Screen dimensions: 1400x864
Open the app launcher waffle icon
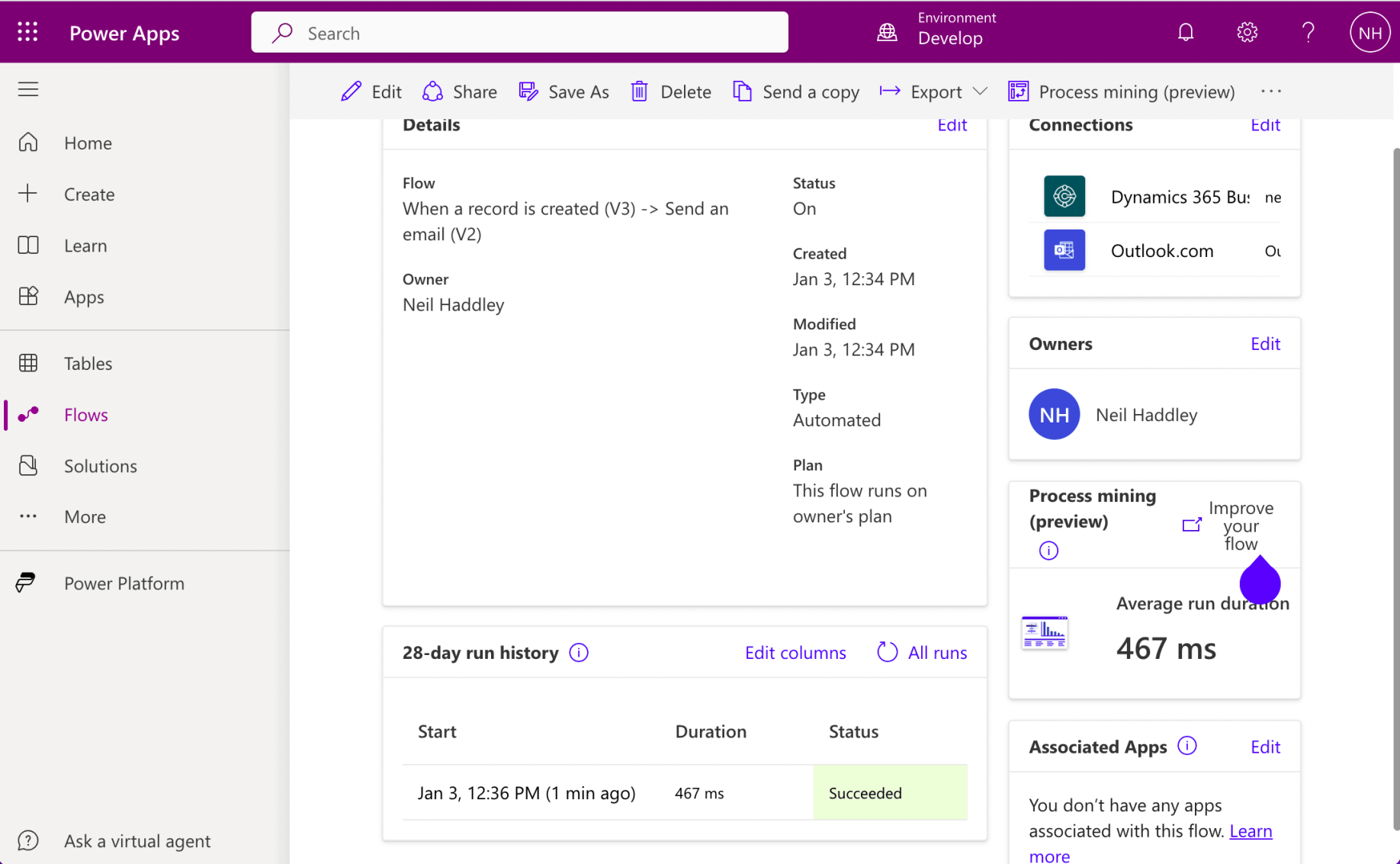[27, 32]
